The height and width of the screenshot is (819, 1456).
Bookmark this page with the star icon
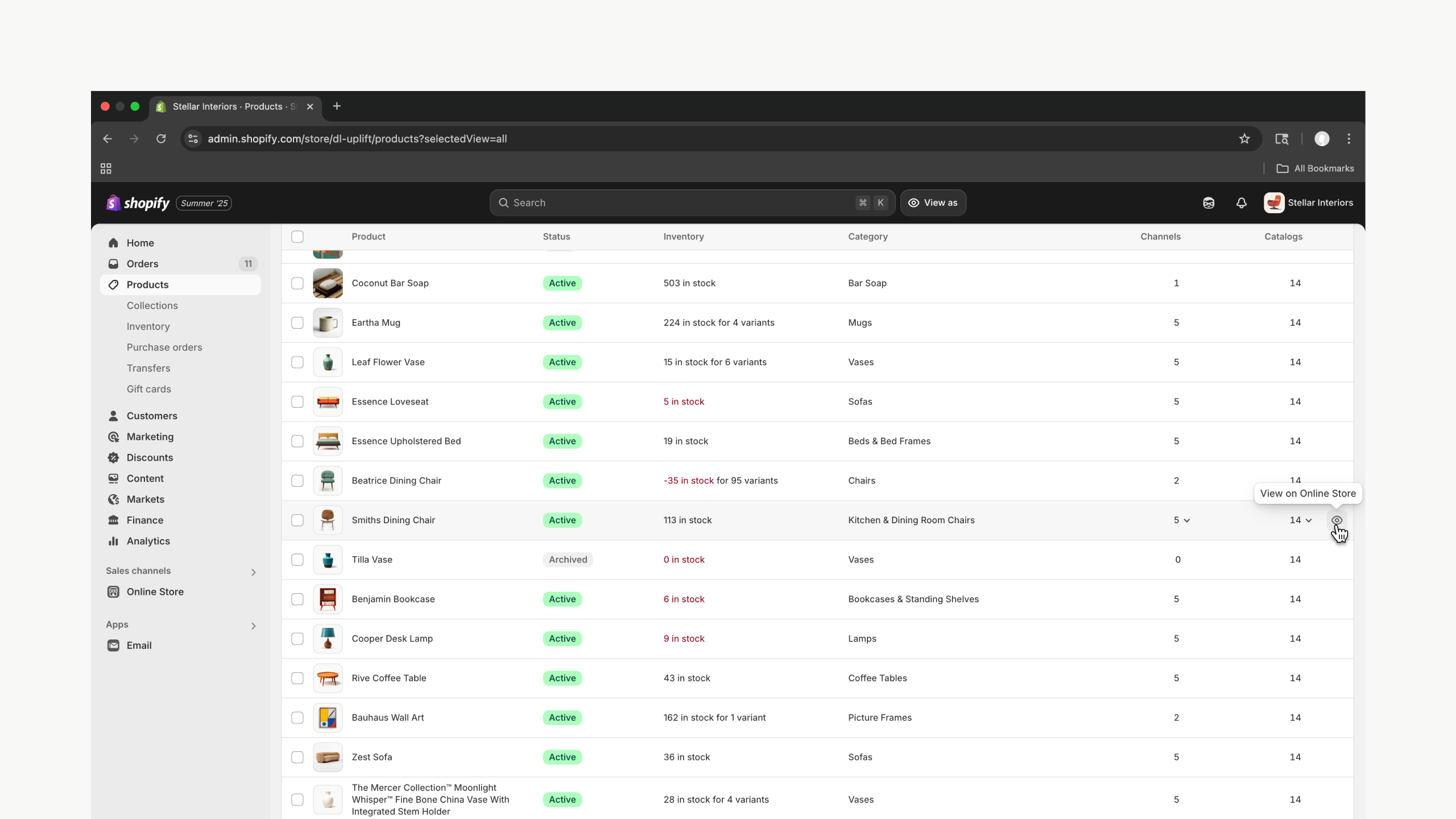point(1244,139)
